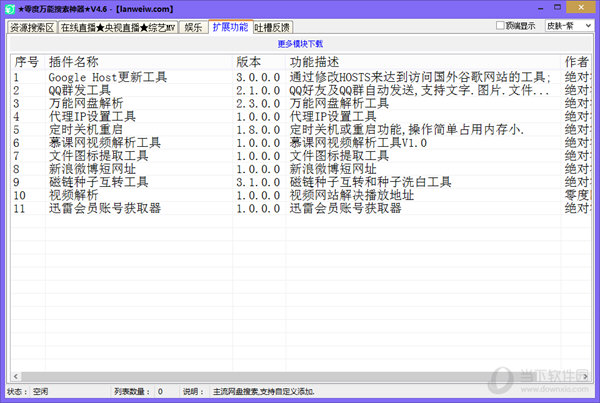This screenshot has width=600, height=403.
Task: Switch to the 资源搜索区 tab
Action: pos(32,28)
